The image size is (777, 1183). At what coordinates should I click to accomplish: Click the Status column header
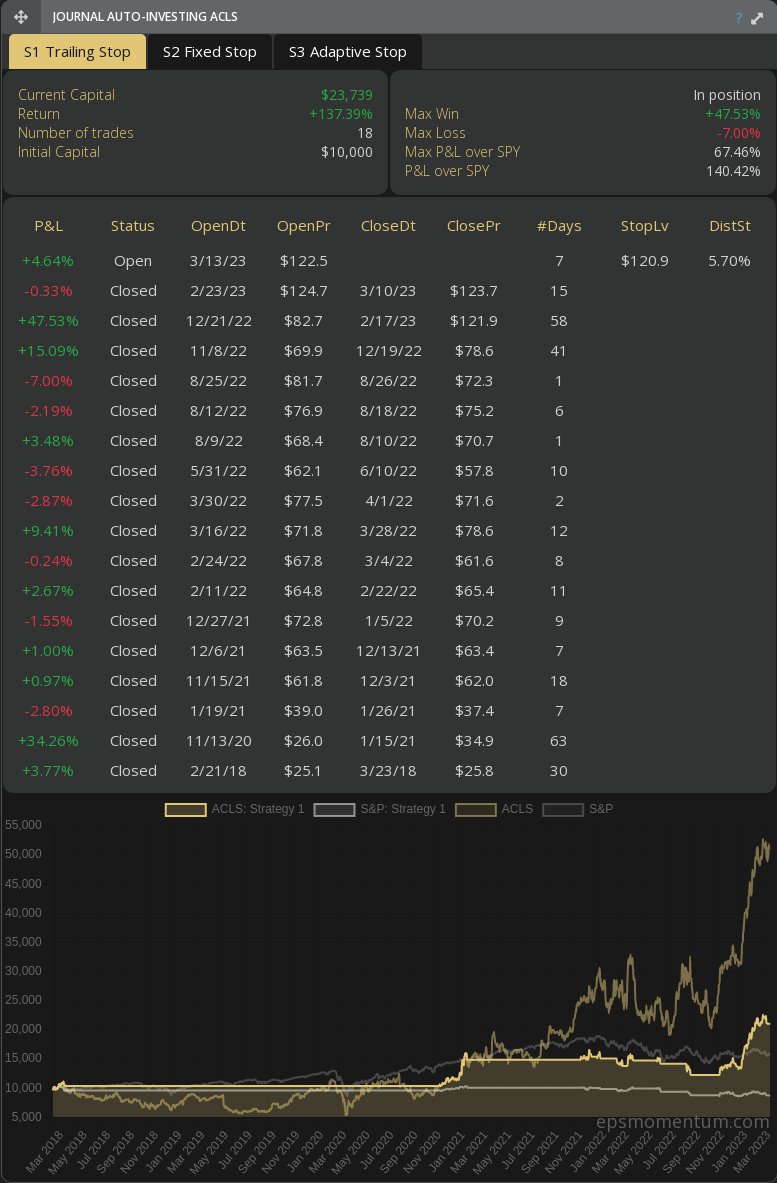[133, 226]
